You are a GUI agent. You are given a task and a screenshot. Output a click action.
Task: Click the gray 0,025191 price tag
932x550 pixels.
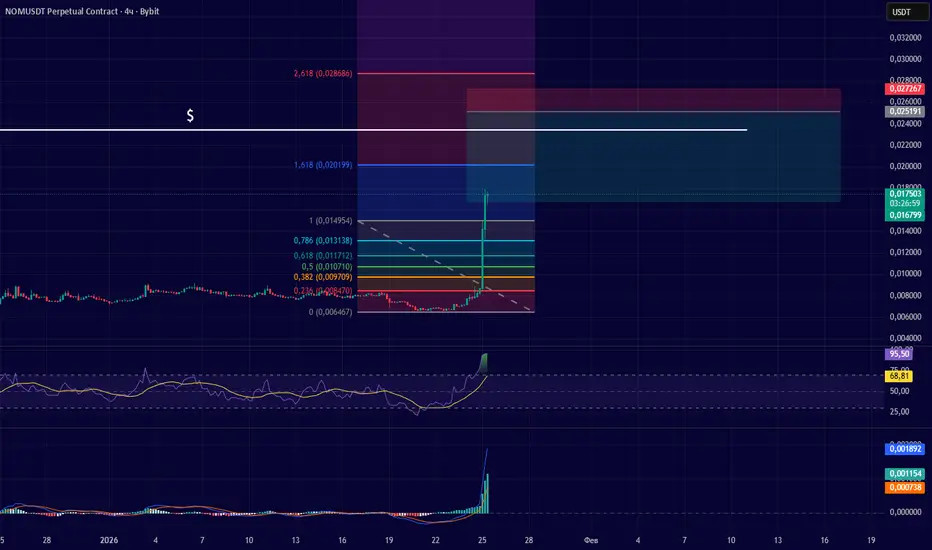[905, 111]
